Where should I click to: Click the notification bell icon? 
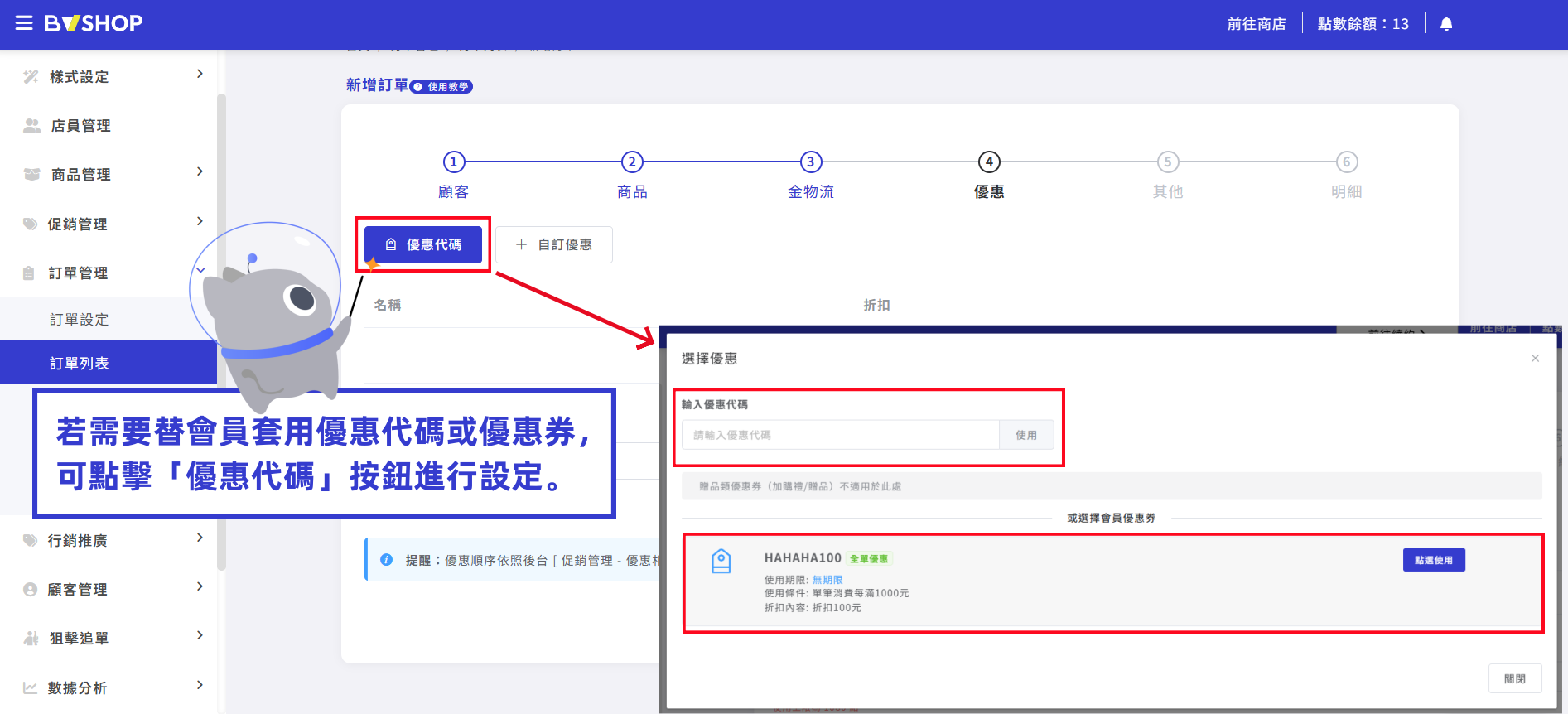(x=1446, y=24)
